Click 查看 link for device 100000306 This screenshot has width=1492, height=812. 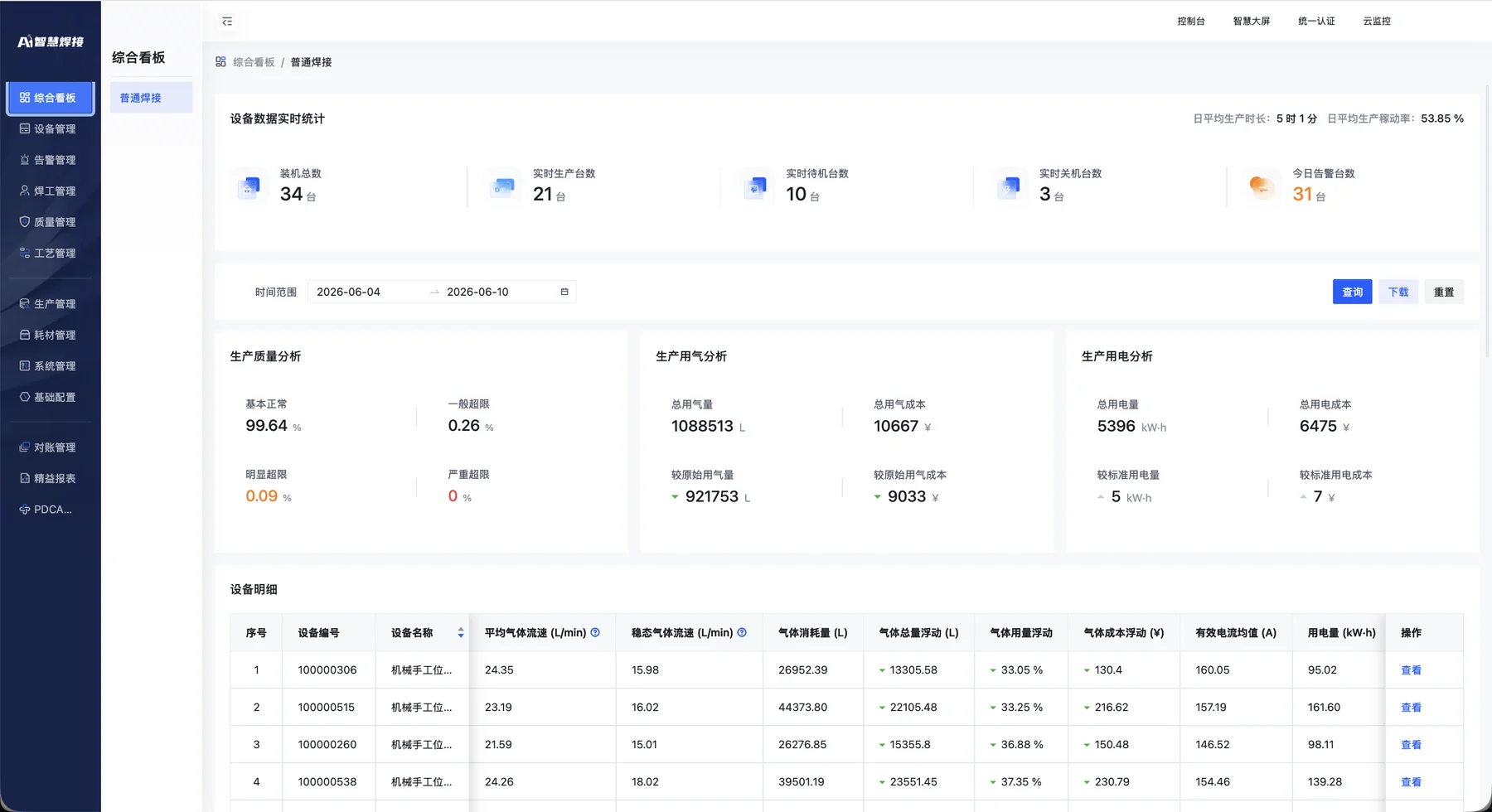[1411, 670]
